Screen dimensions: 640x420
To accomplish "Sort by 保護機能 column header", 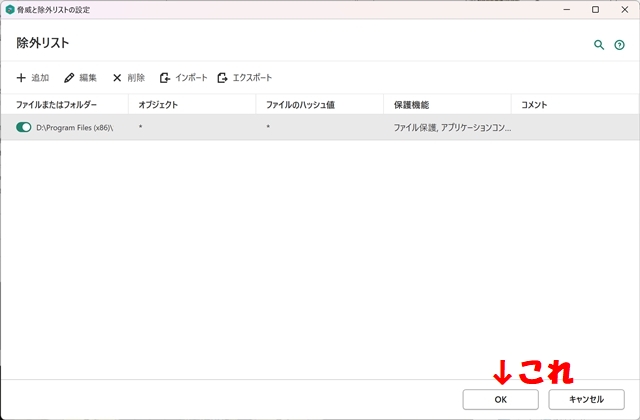I will 411,105.
